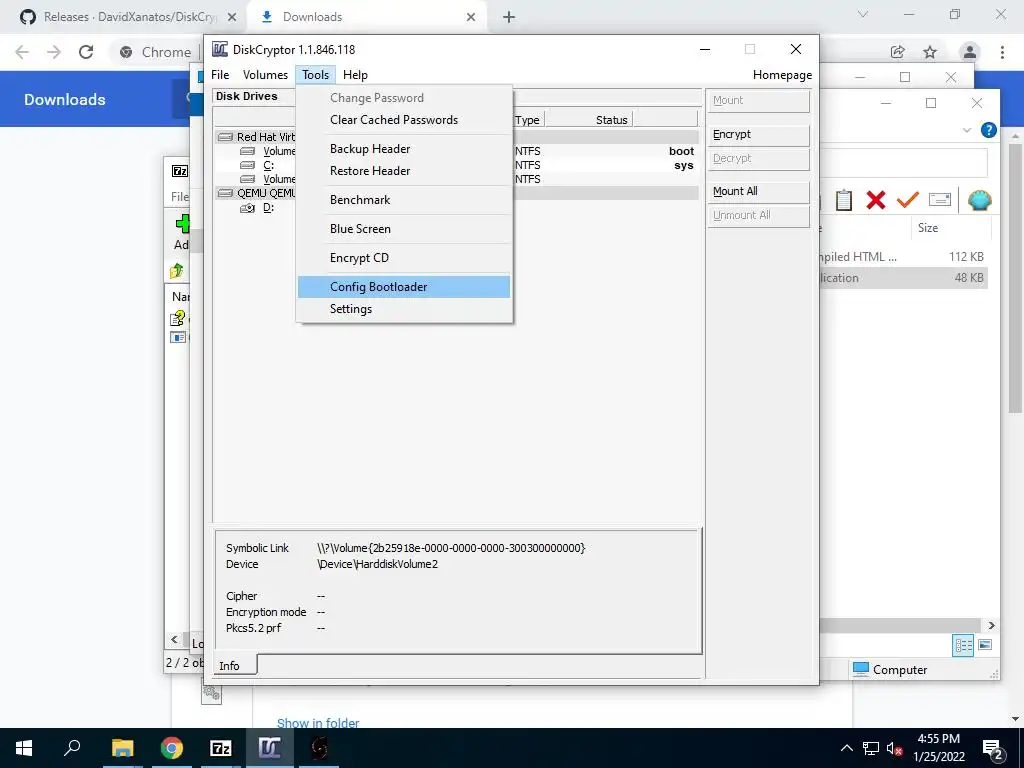Click the QEMU disk drive icon
Image resolution: width=1024 pixels, height=768 pixels.
click(225, 193)
